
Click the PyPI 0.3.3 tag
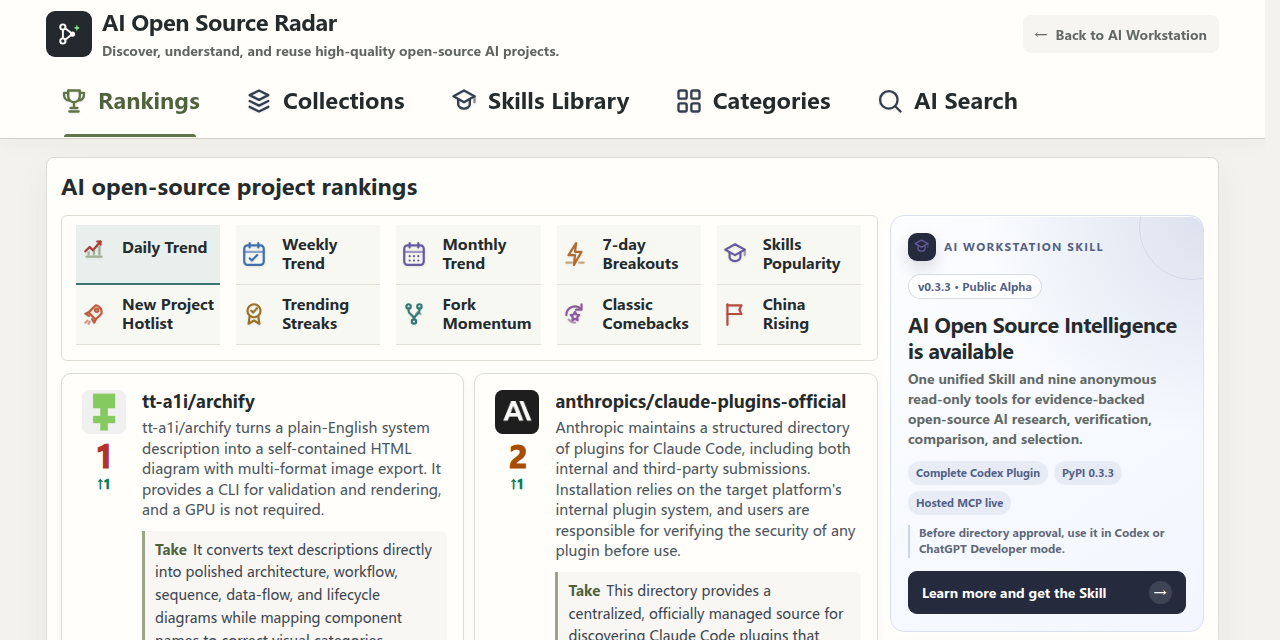pos(1090,473)
